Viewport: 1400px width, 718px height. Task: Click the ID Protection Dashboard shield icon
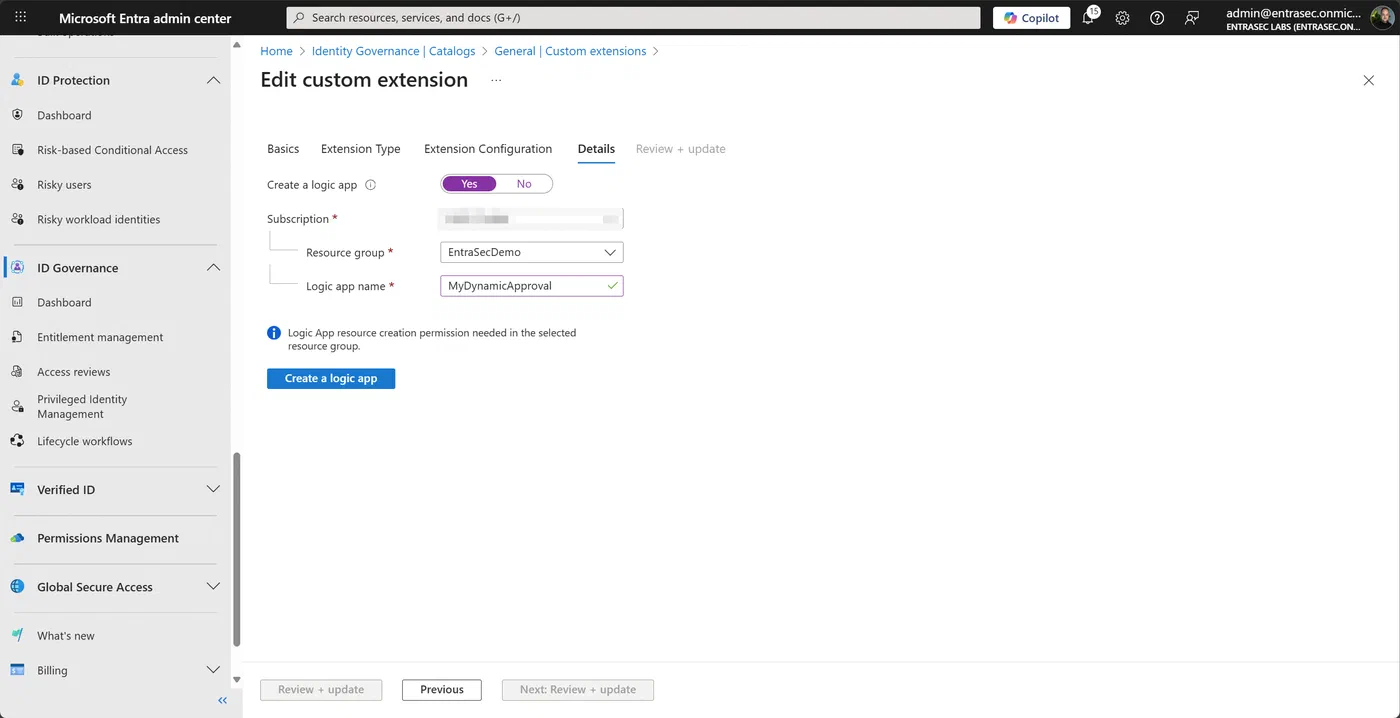coord(17,115)
